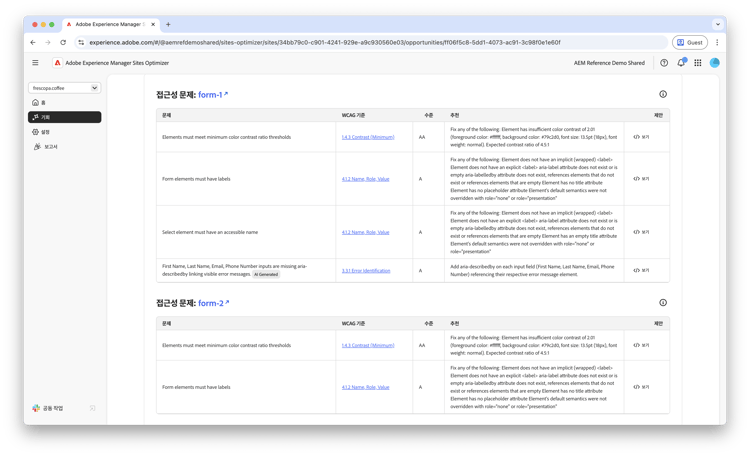Click the AI Generated badge
Screen dimensions: 750x456
266,275
